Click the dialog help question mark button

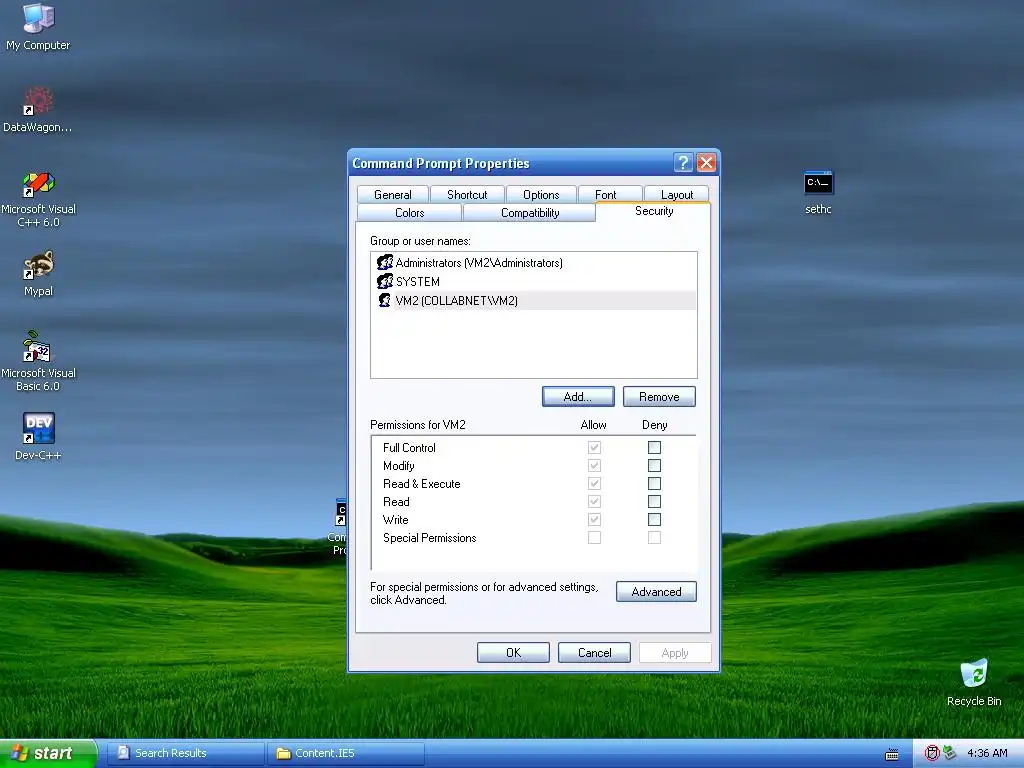pyautogui.click(x=683, y=163)
